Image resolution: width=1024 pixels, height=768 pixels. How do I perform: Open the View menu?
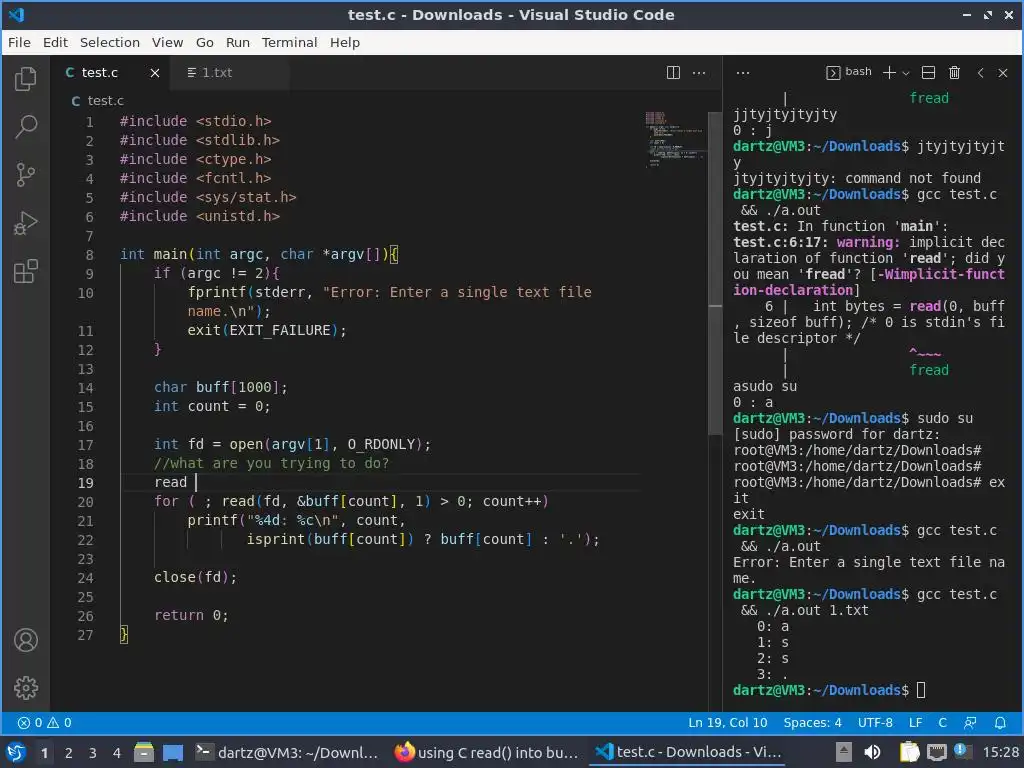coord(168,42)
